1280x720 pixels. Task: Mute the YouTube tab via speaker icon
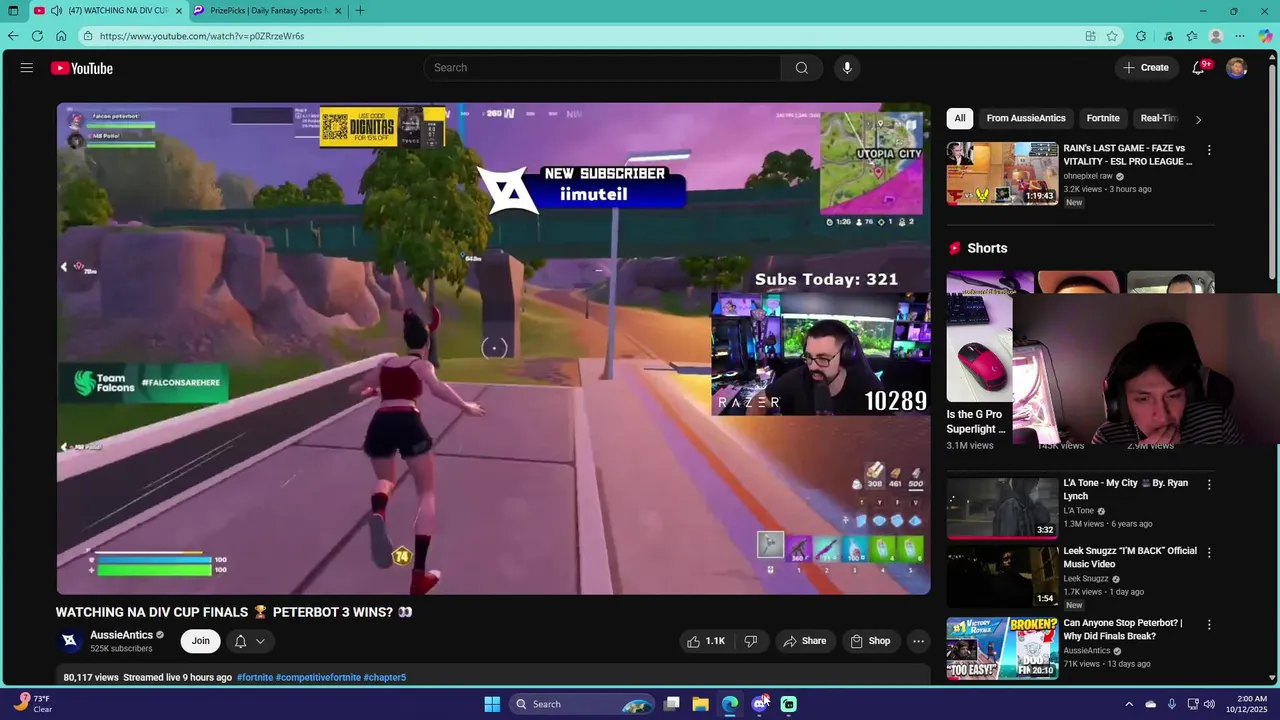pyautogui.click(x=56, y=11)
